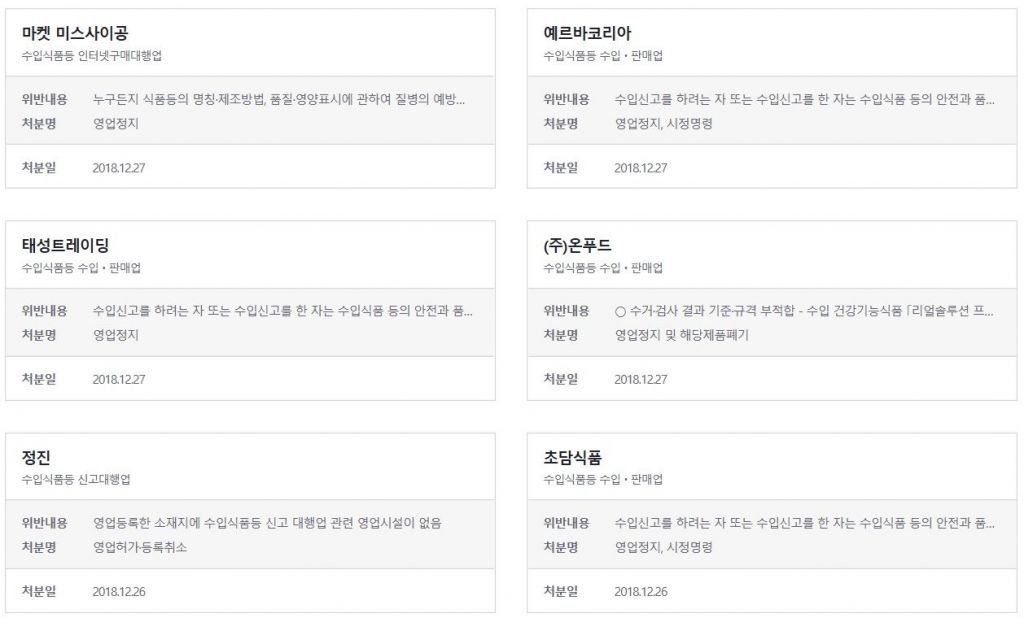Click the 초담식품 company name
Screen dimensions: 1024x618
[x=572, y=458]
